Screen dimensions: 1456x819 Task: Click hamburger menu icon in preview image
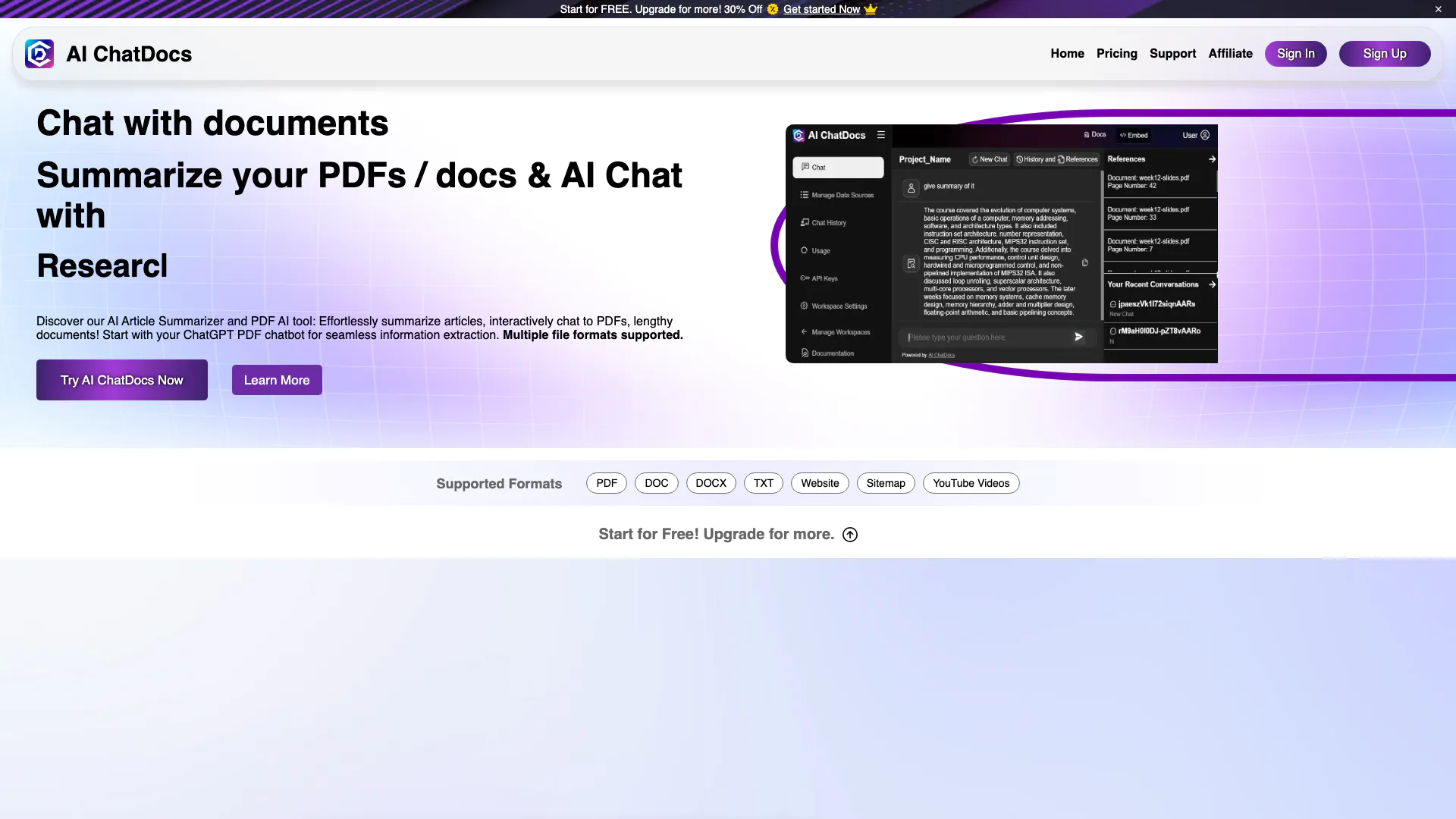(881, 135)
